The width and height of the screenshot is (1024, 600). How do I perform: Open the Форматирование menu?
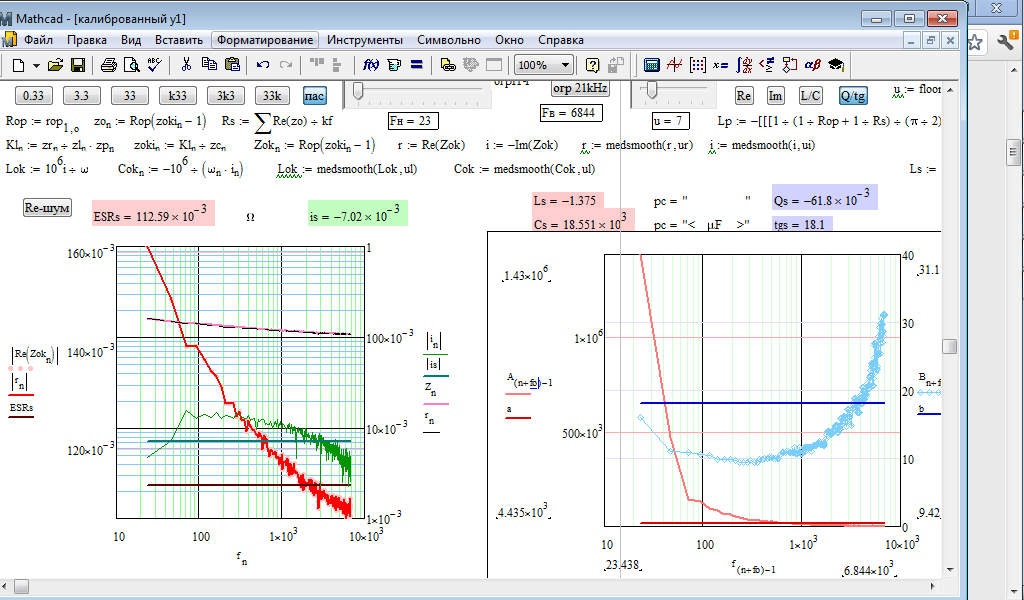pyautogui.click(x=264, y=40)
